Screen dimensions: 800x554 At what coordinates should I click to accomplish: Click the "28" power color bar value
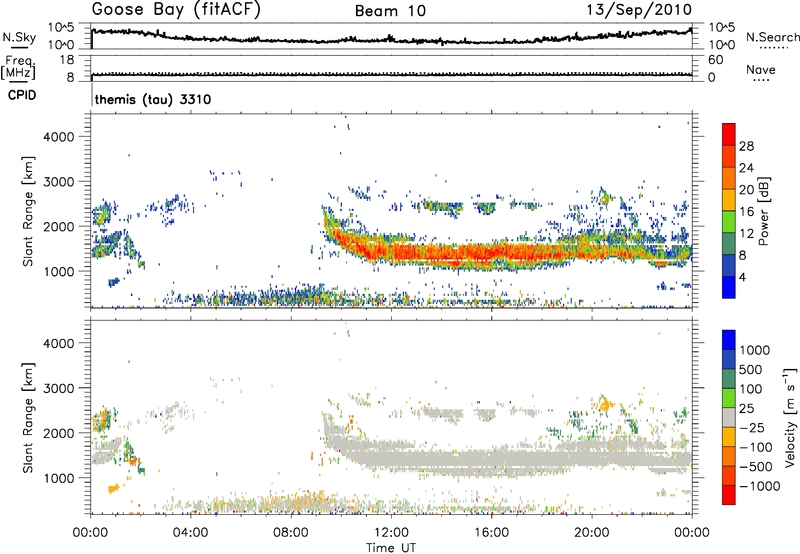tap(746, 146)
